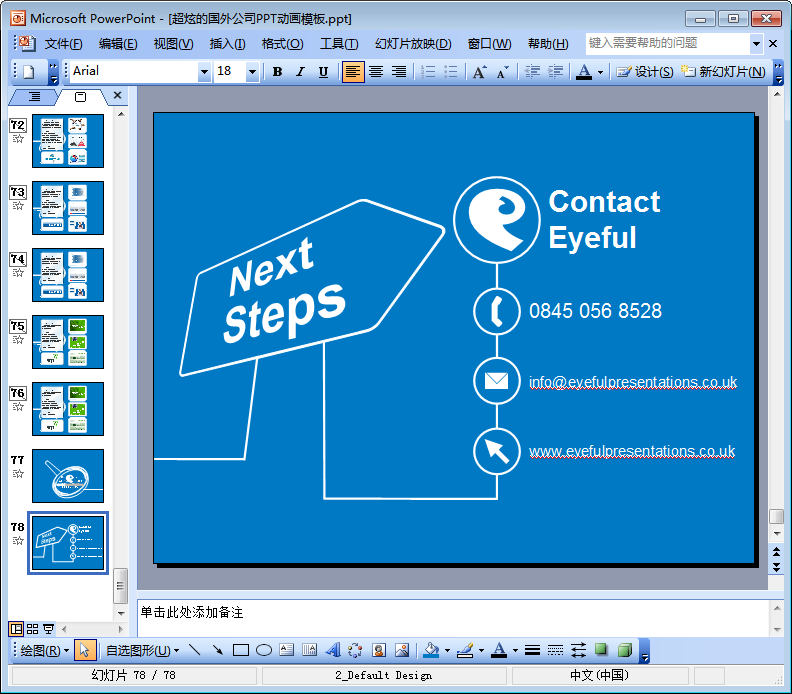Insert picture from file
Viewport: 792px width, 694px height.
pos(402,650)
